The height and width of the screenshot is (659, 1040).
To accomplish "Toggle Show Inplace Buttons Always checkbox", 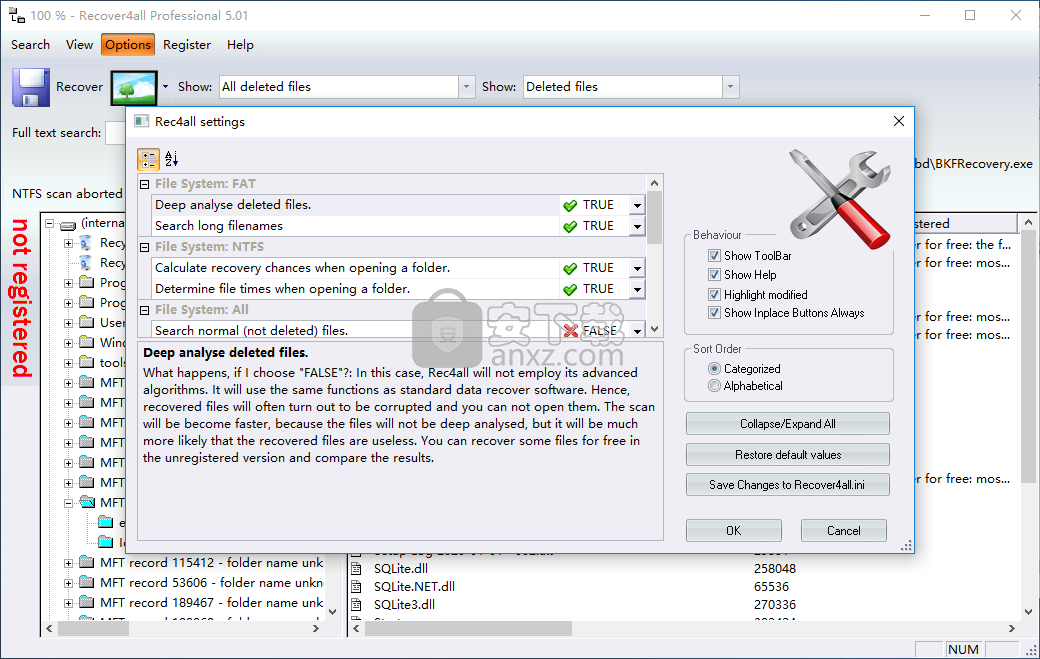I will coord(714,313).
